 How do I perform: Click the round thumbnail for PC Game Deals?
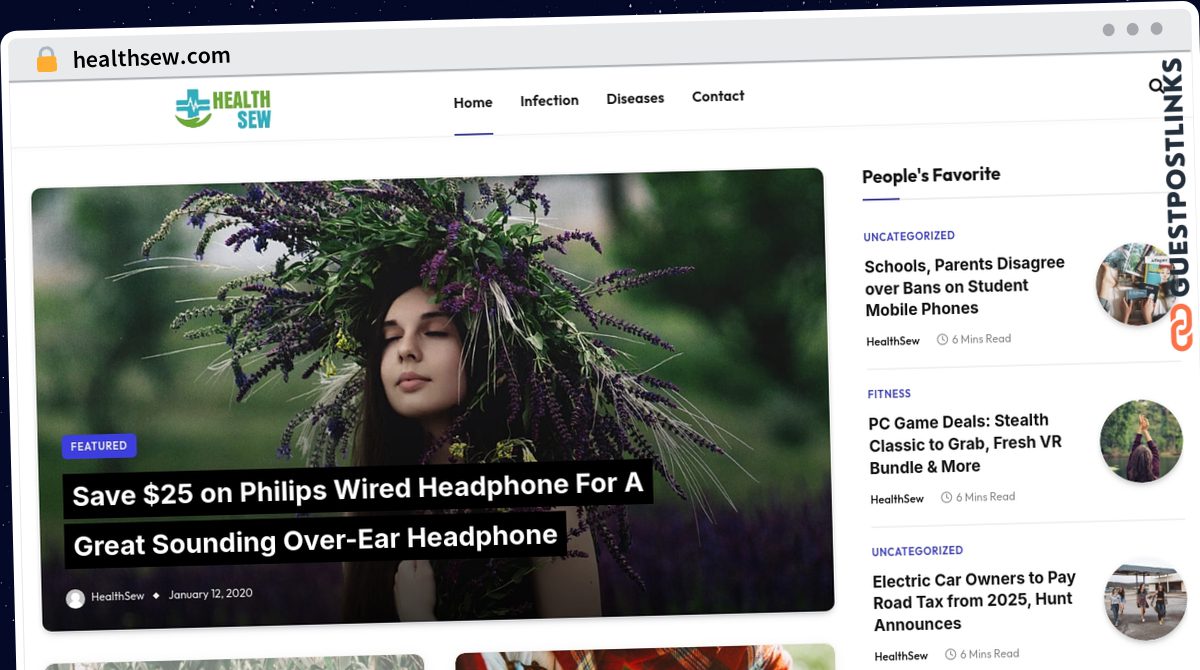coord(1141,441)
